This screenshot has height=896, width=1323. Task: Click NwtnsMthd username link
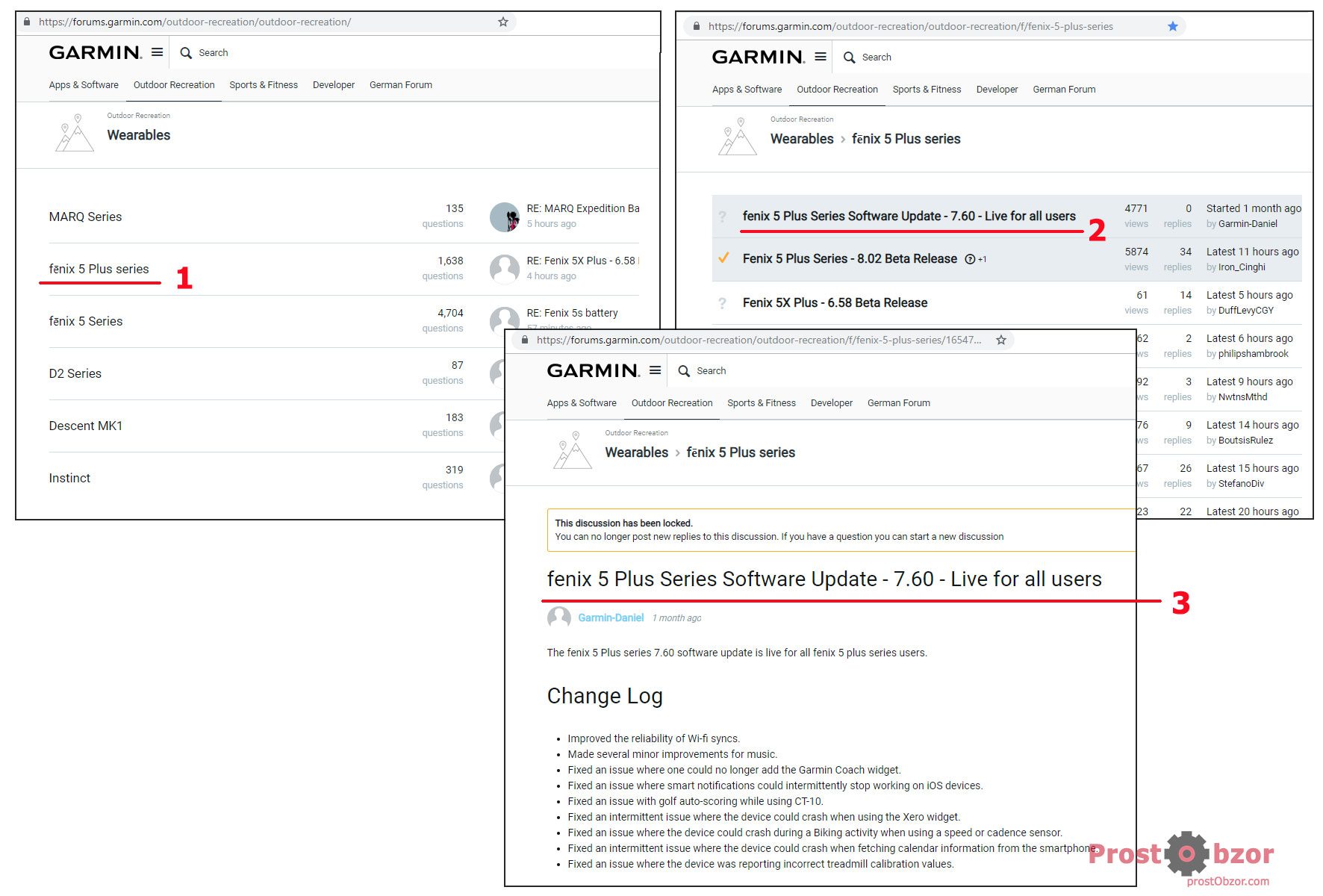pyautogui.click(x=1243, y=397)
